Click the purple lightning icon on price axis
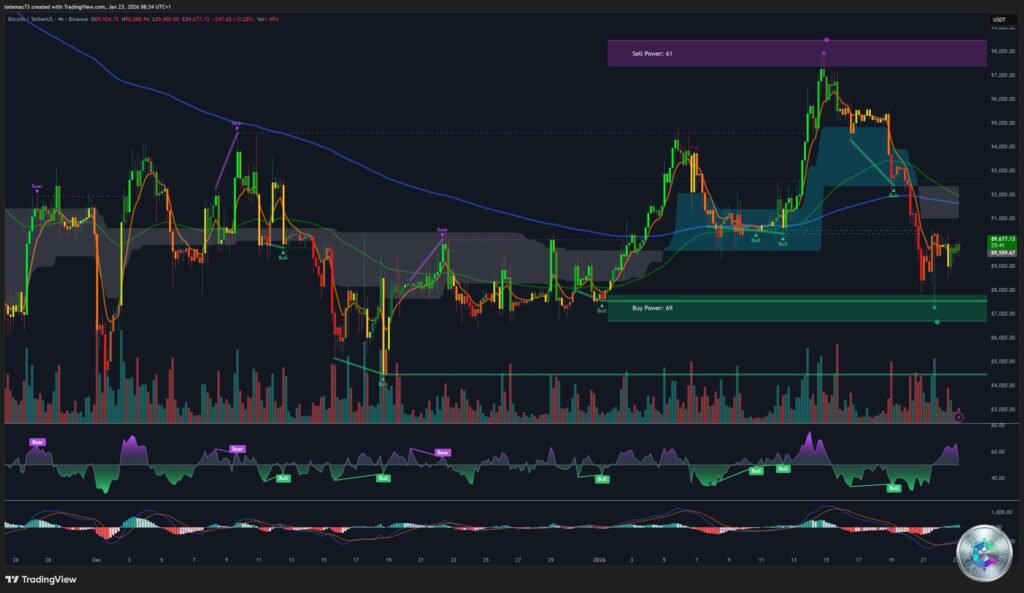The width and height of the screenshot is (1024, 593). click(959, 417)
